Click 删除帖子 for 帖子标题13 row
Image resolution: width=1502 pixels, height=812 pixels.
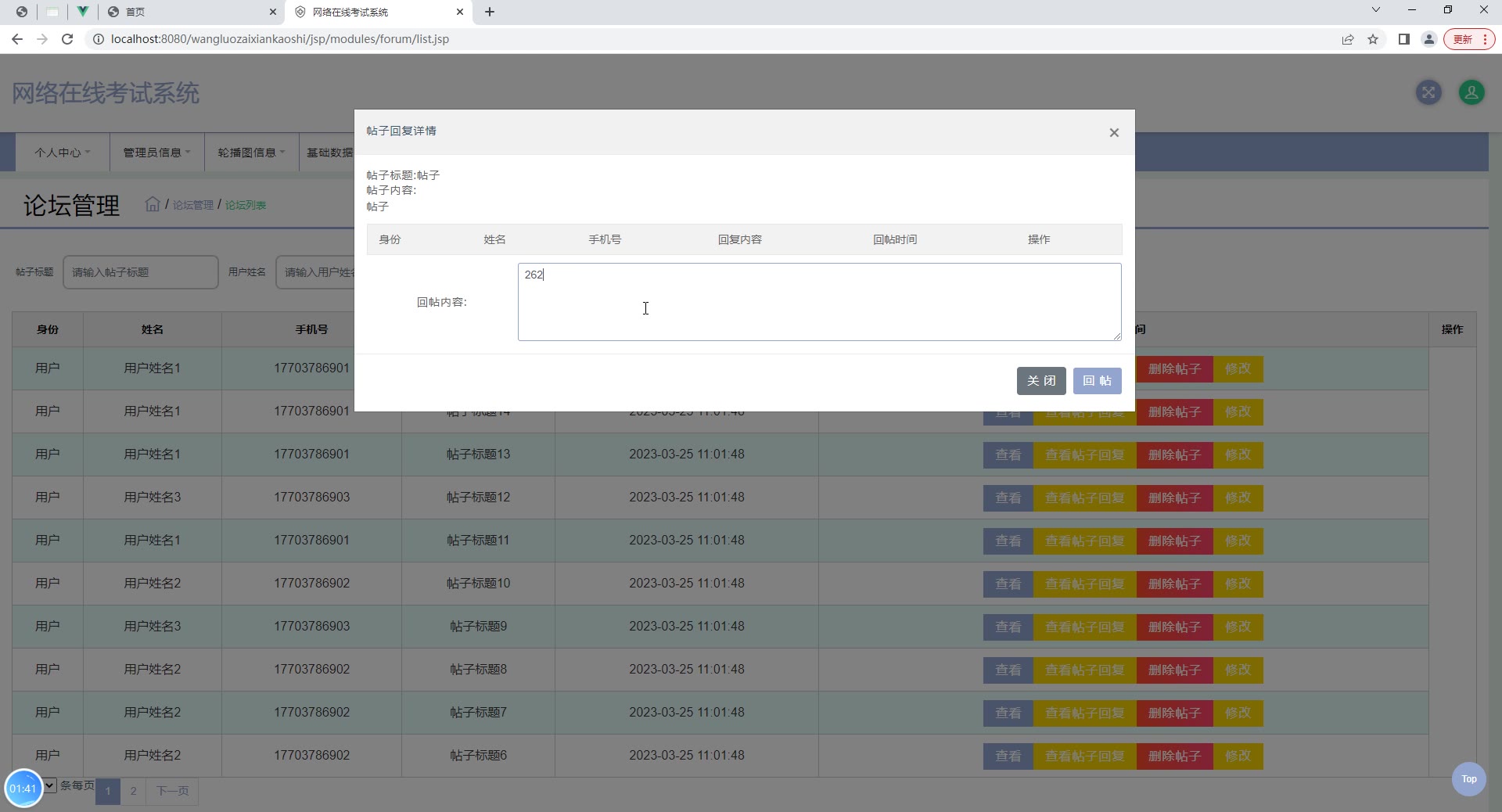(1173, 455)
